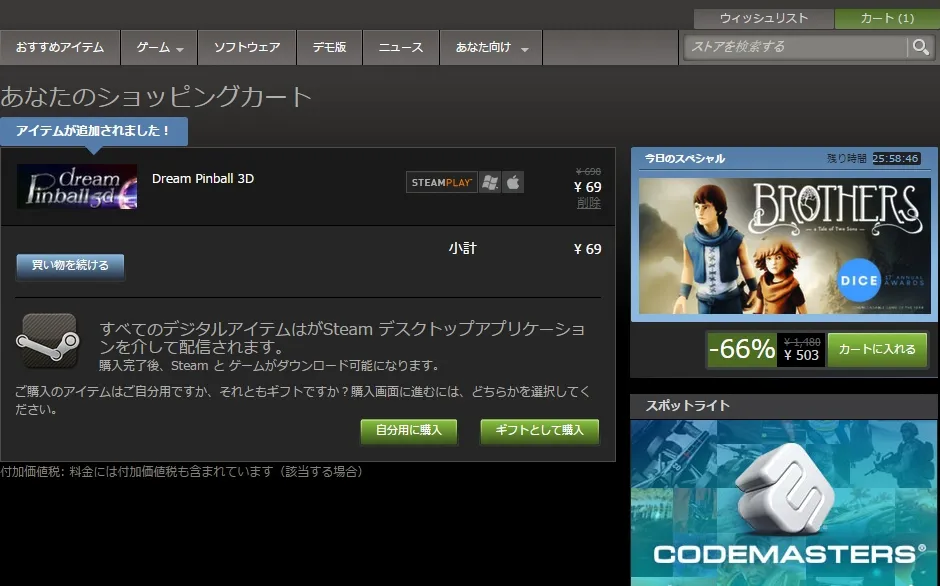This screenshot has width=940, height=586.
Task: Focus the ストアを検索する search field
Action: pos(796,47)
